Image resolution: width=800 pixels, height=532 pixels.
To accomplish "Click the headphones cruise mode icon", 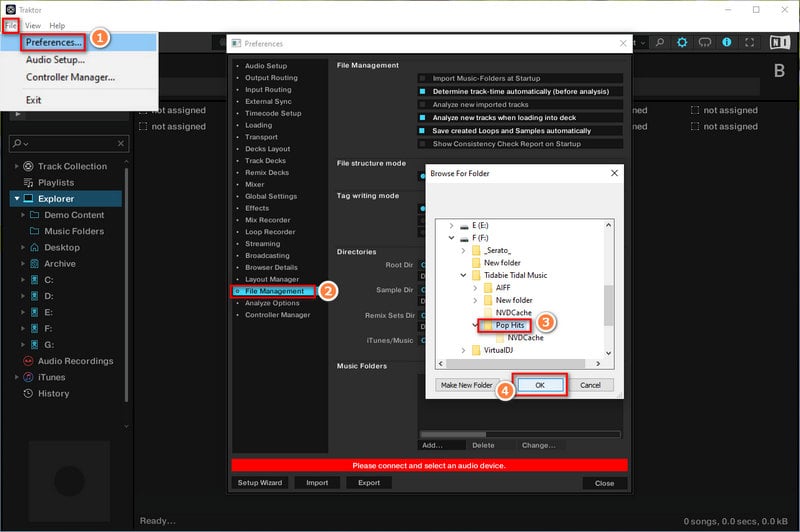I will click(705, 42).
